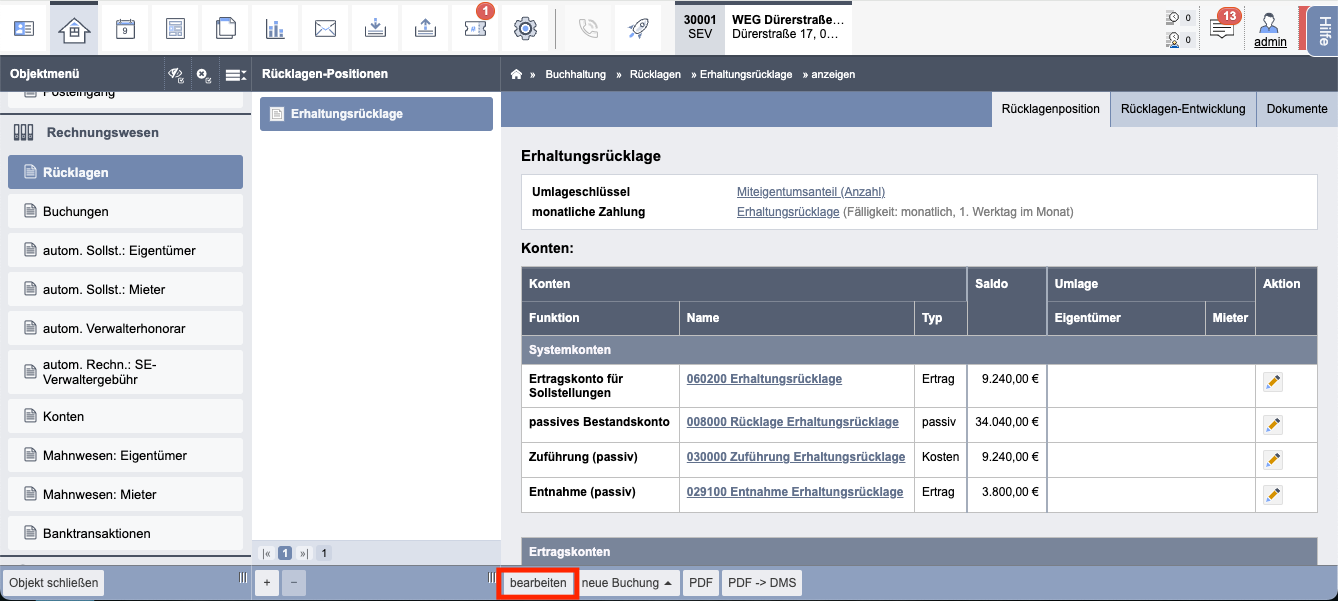The height and width of the screenshot is (601, 1338).
Task: Click the bearbeiten button
Action: [538, 583]
